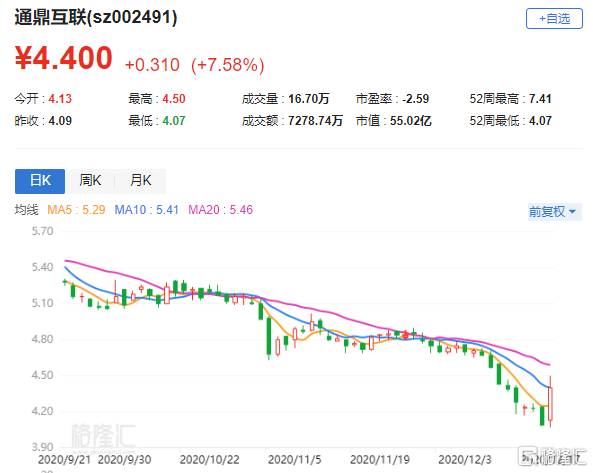Viewport: 593px width, 473px height.
Task: Click the 4.80 y-axis price label
Action: click(42, 339)
